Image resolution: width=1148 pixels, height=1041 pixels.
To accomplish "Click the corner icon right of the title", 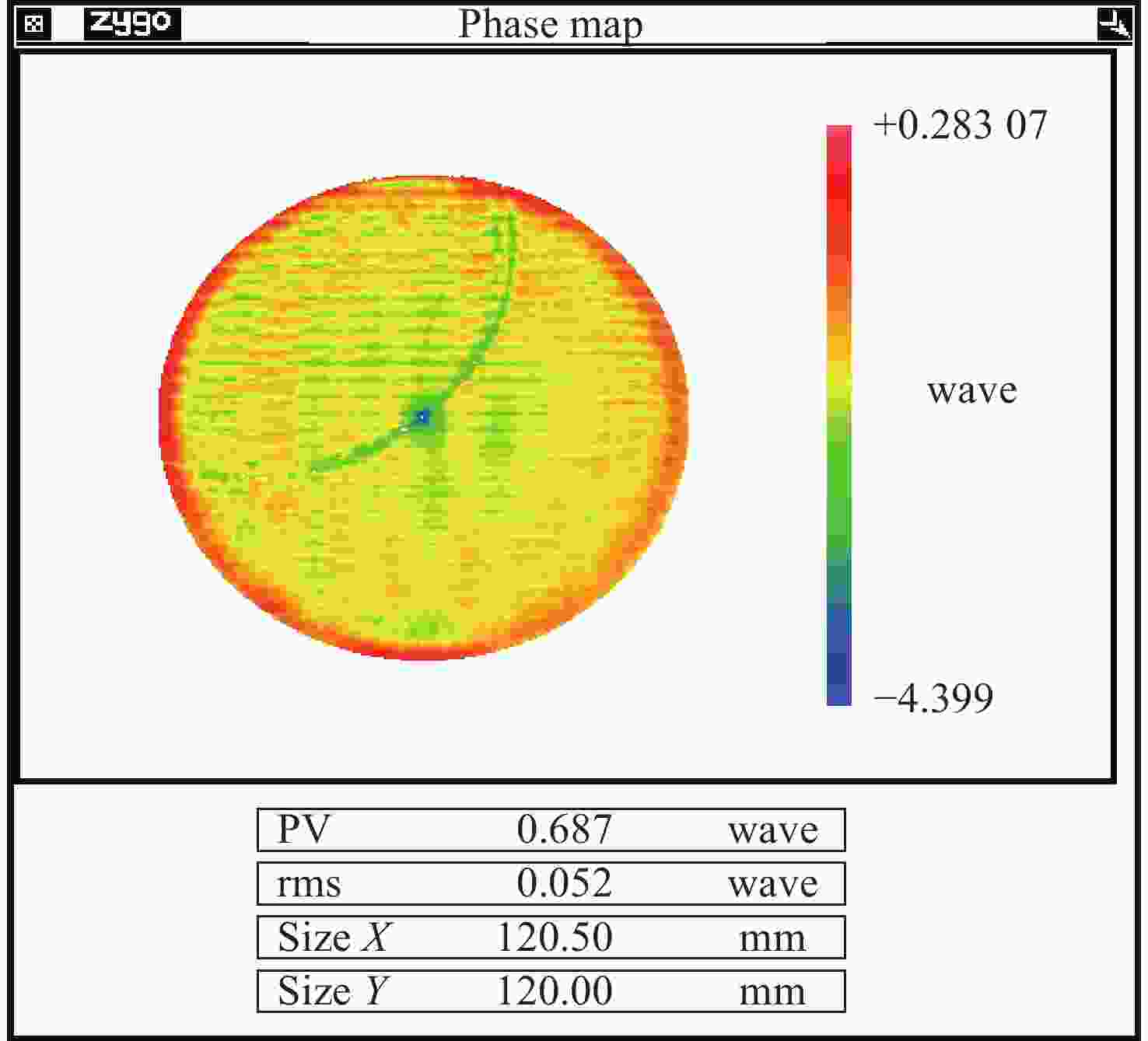I will pyautogui.click(x=1114, y=24).
